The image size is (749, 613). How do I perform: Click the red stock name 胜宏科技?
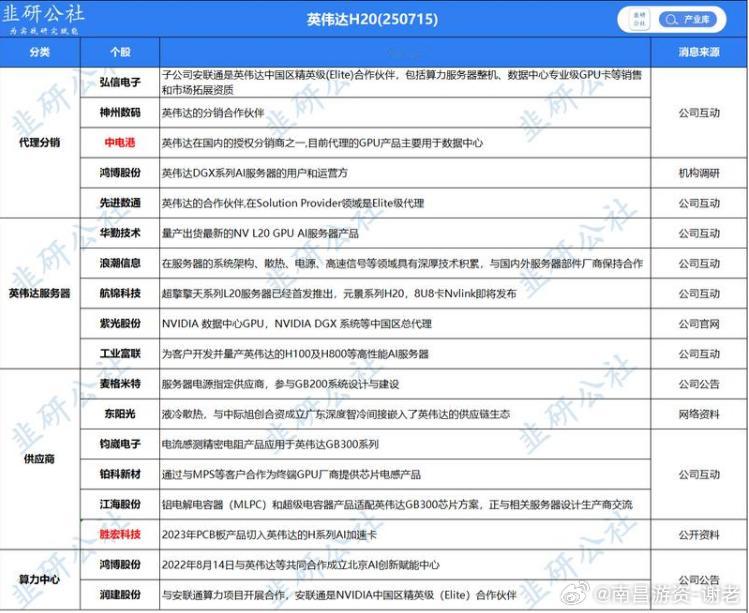[x=120, y=534]
